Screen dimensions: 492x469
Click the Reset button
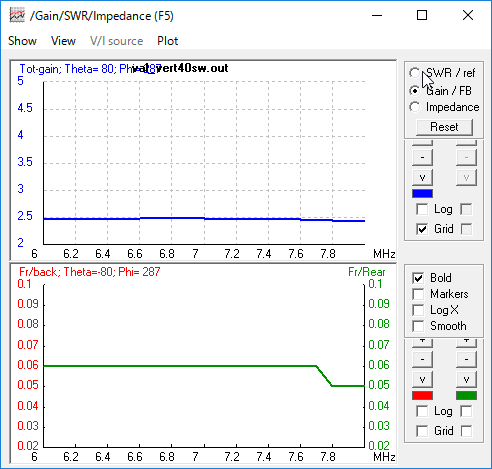(x=444, y=127)
